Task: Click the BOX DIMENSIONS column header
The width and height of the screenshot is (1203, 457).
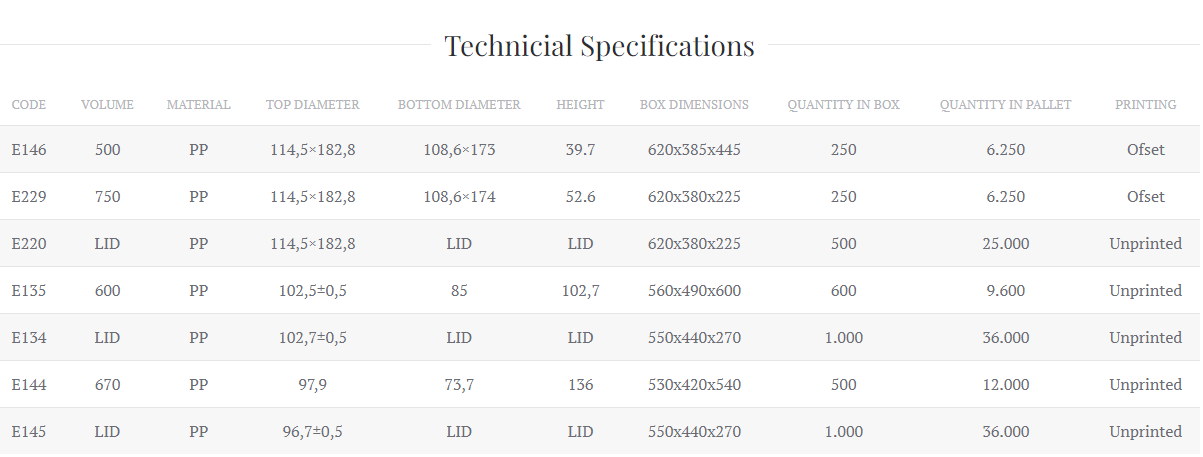Action: point(694,105)
